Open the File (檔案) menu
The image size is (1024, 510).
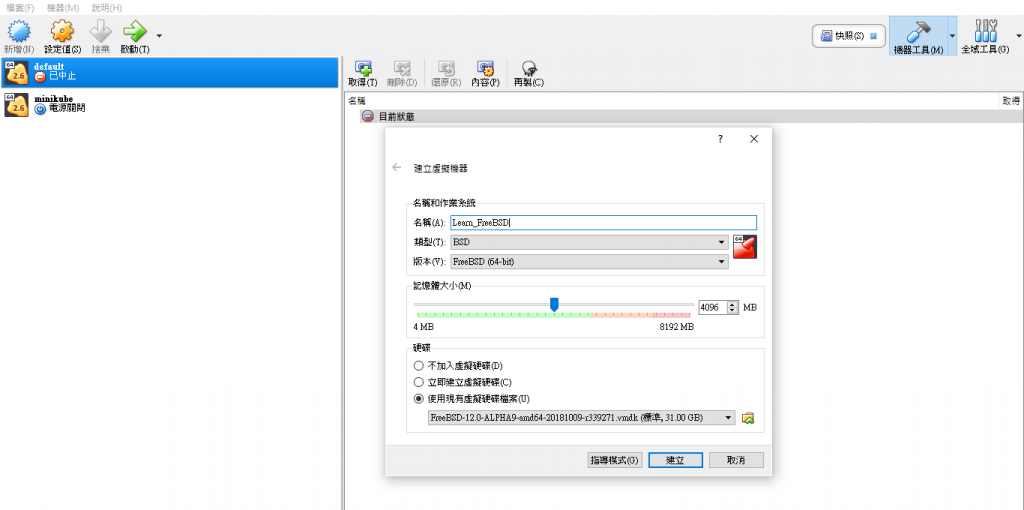20,8
